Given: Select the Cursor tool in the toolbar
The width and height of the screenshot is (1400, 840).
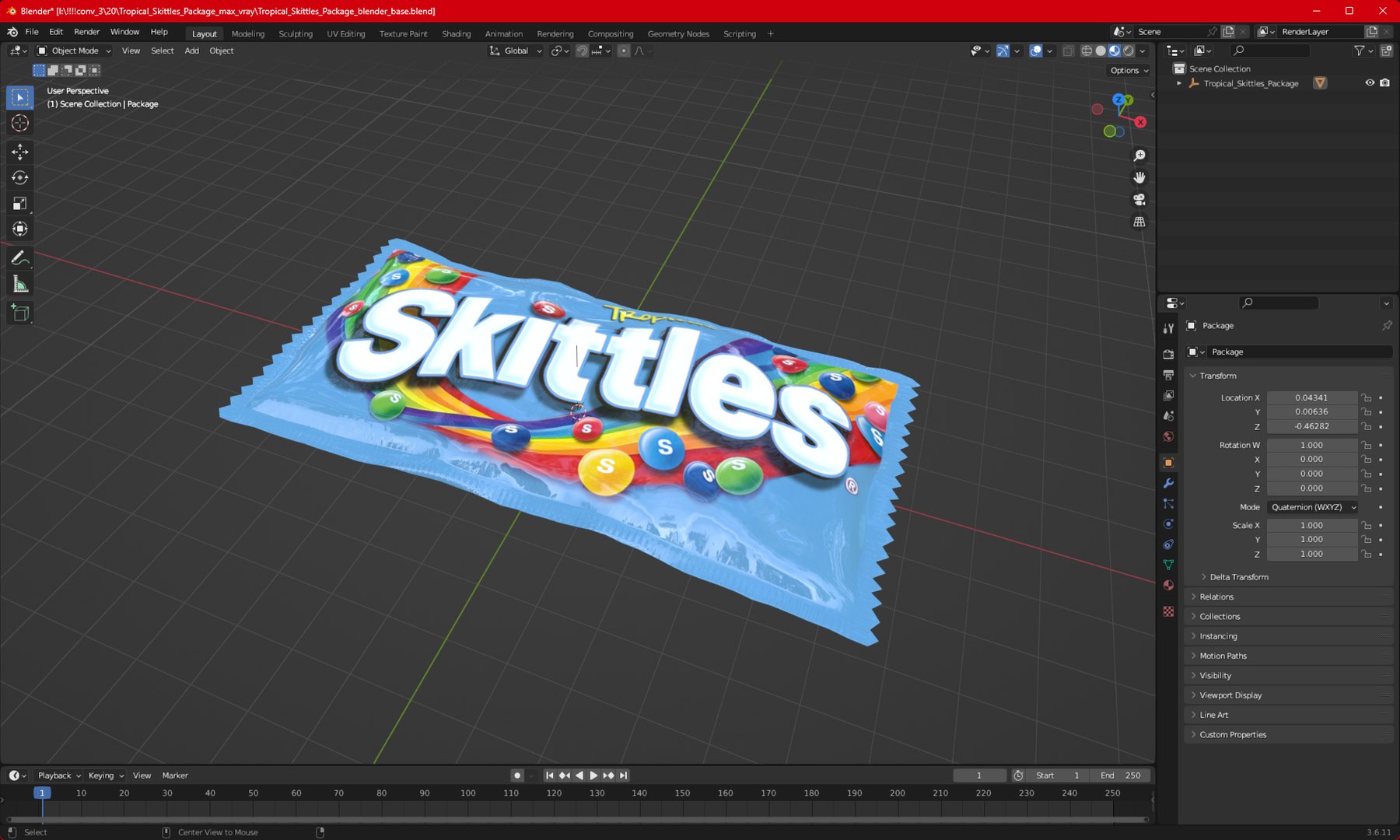Looking at the screenshot, I should [x=20, y=123].
